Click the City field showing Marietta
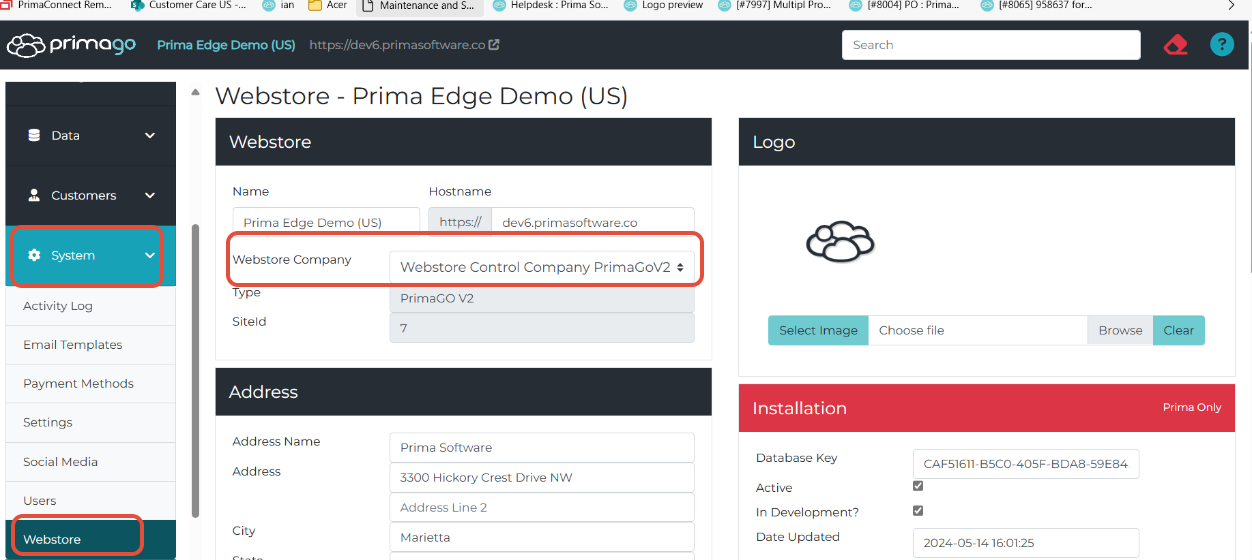This screenshot has width=1252, height=560. (542, 537)
